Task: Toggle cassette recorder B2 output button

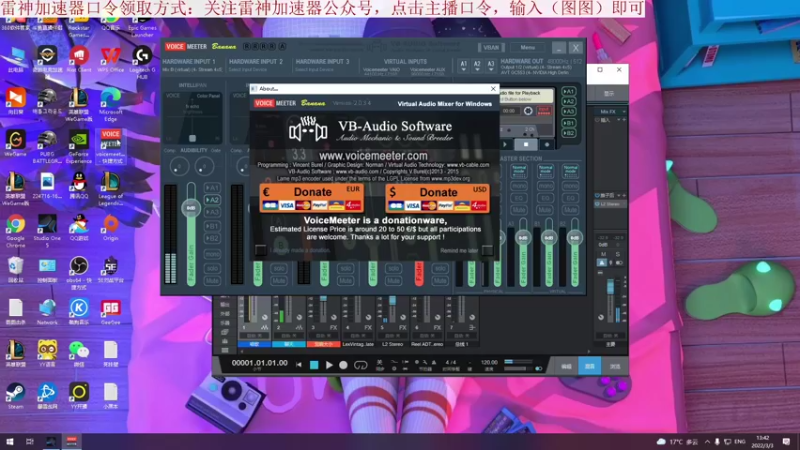Action: [569, 133]
